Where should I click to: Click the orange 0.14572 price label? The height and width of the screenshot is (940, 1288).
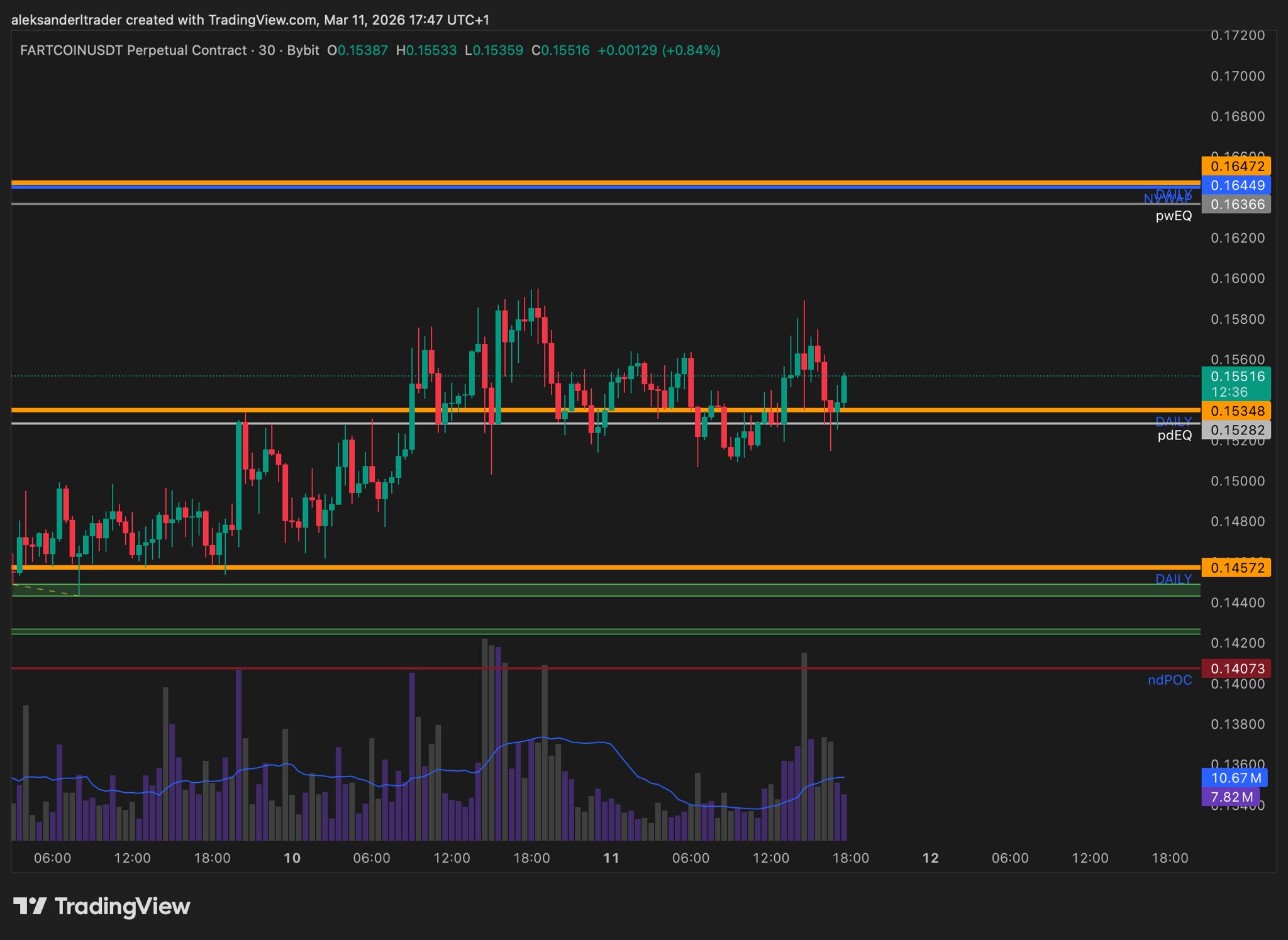point(1236,568)
